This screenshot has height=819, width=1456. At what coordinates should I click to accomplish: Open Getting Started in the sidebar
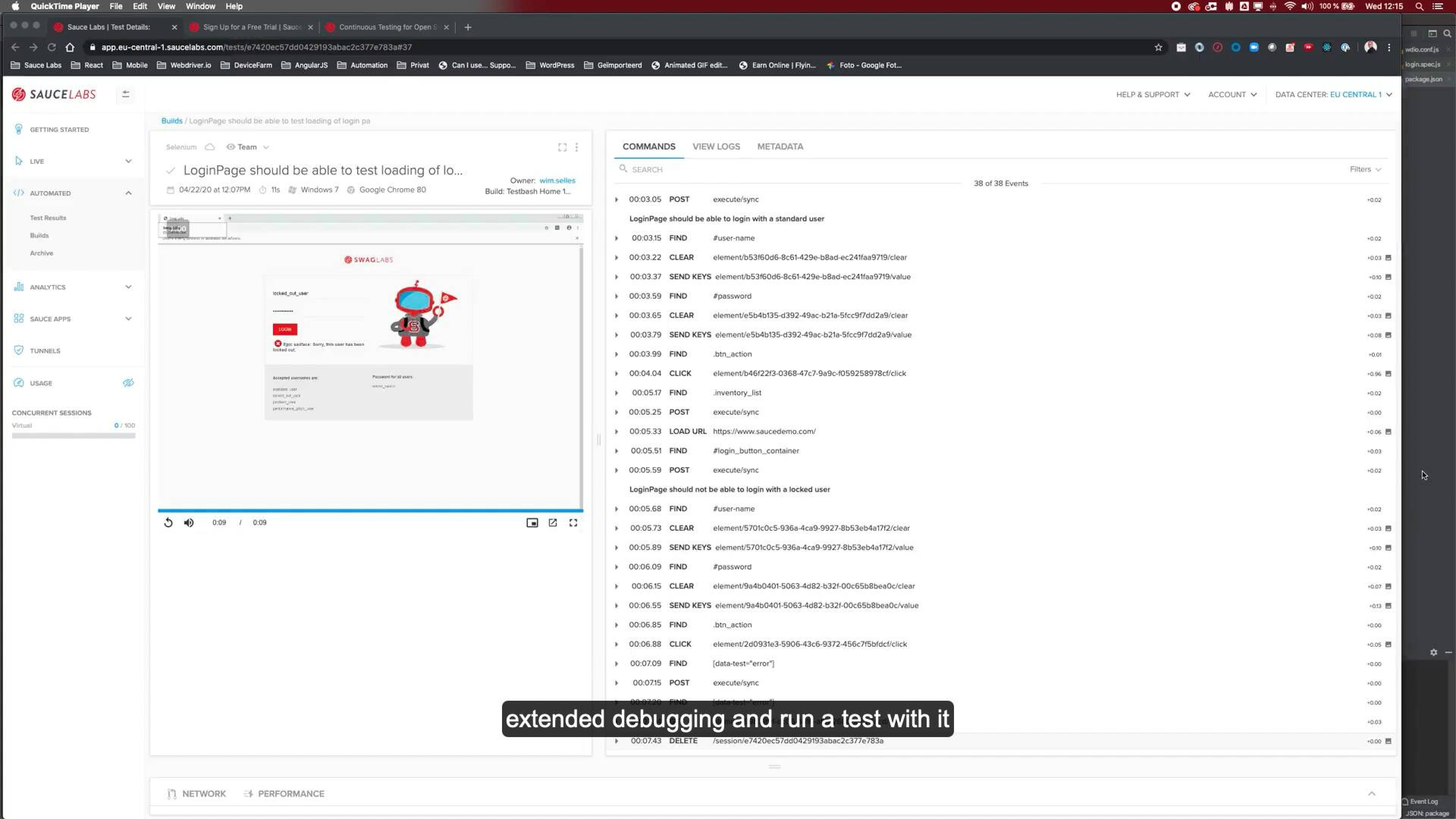[x=59, y=129]
